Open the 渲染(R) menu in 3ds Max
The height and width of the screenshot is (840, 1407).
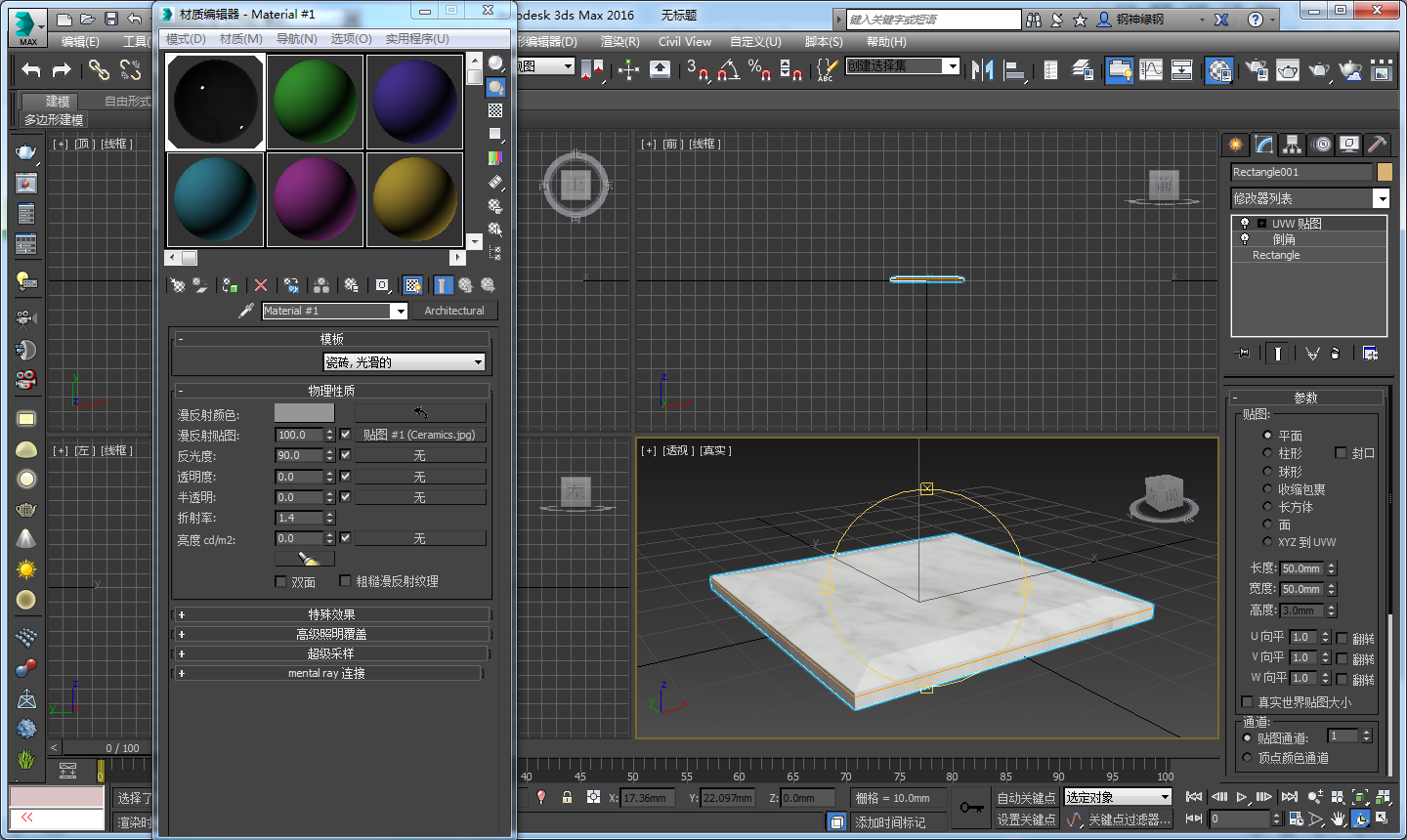(619, 42)
